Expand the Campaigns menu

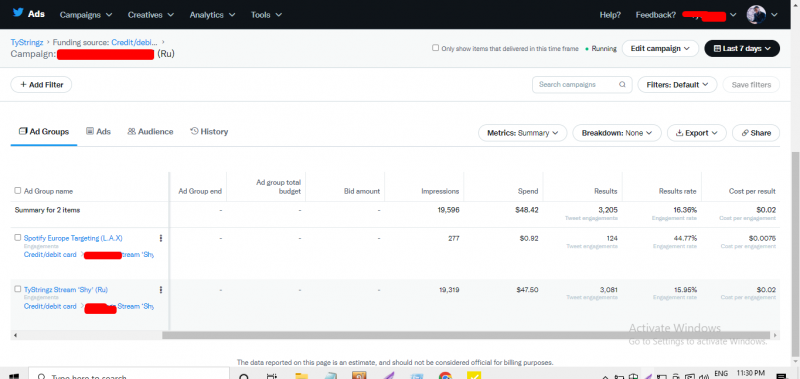click(x=86, y=15)
